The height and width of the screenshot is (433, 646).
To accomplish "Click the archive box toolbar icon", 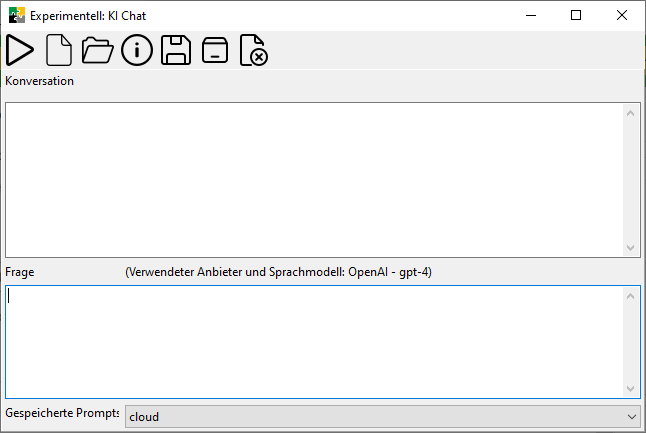I will point(215,50).
